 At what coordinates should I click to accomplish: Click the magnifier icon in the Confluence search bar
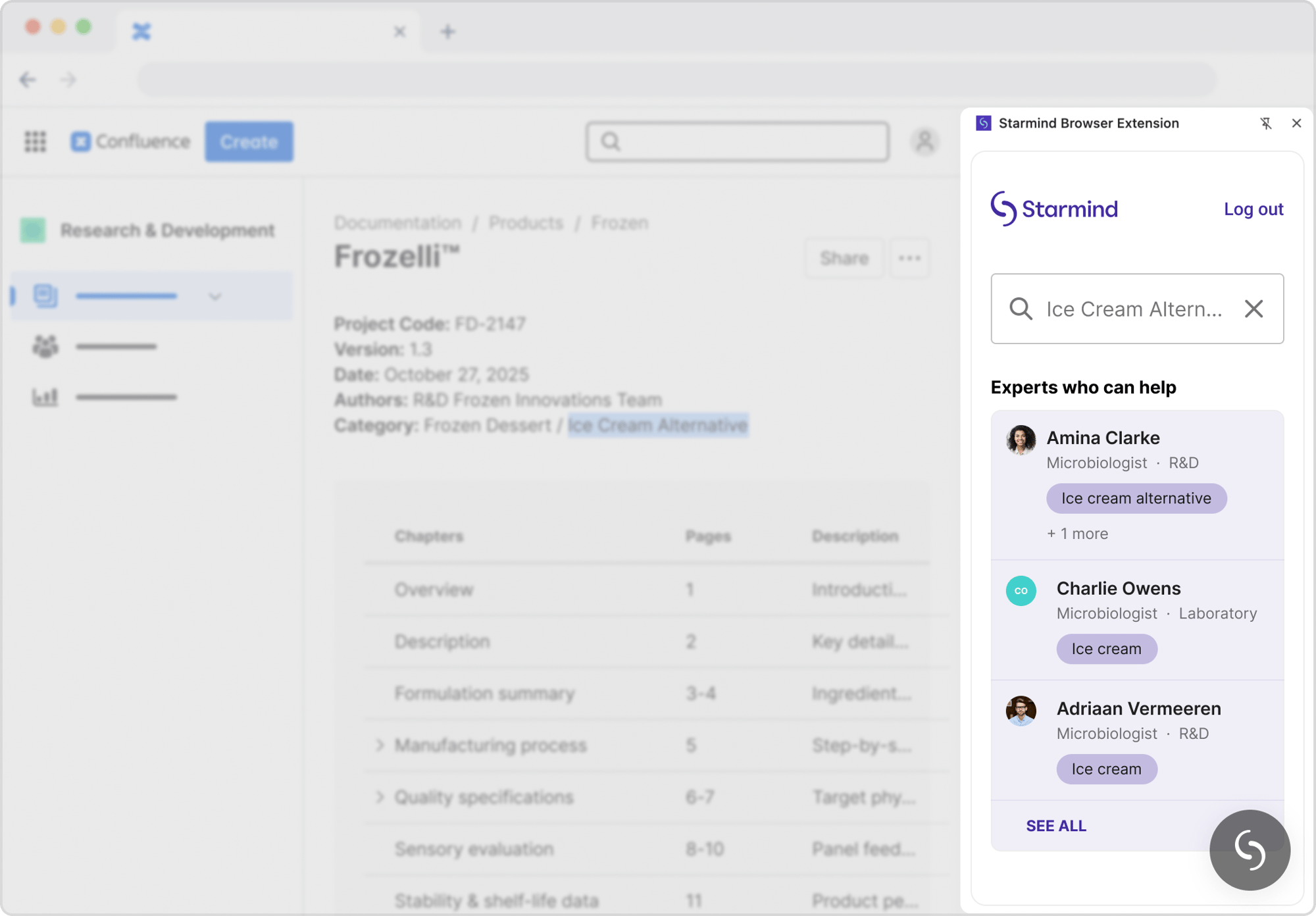tap(610, 142)
